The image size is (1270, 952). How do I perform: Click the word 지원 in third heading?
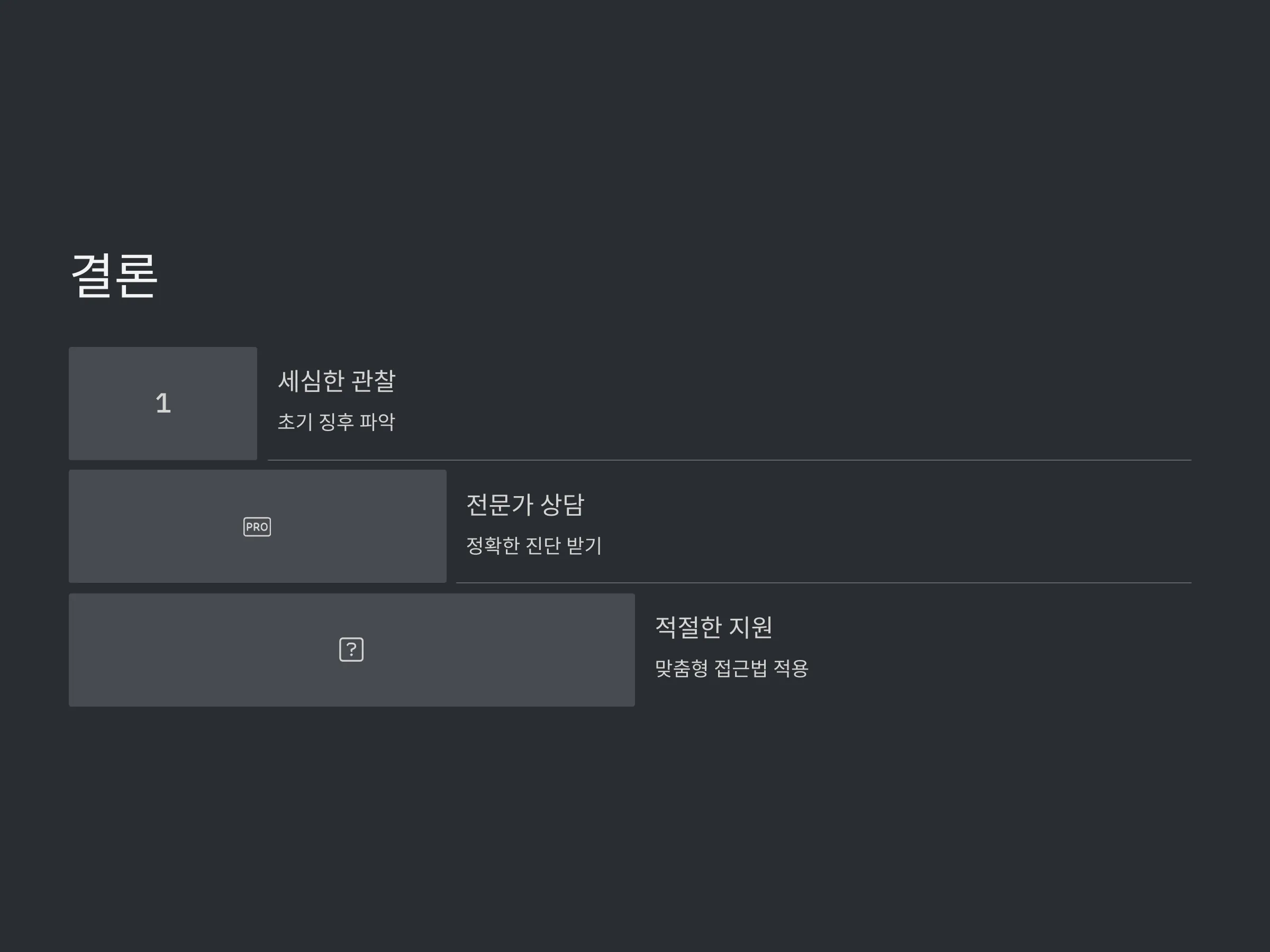pyautogui.click(x=750, y=627)
